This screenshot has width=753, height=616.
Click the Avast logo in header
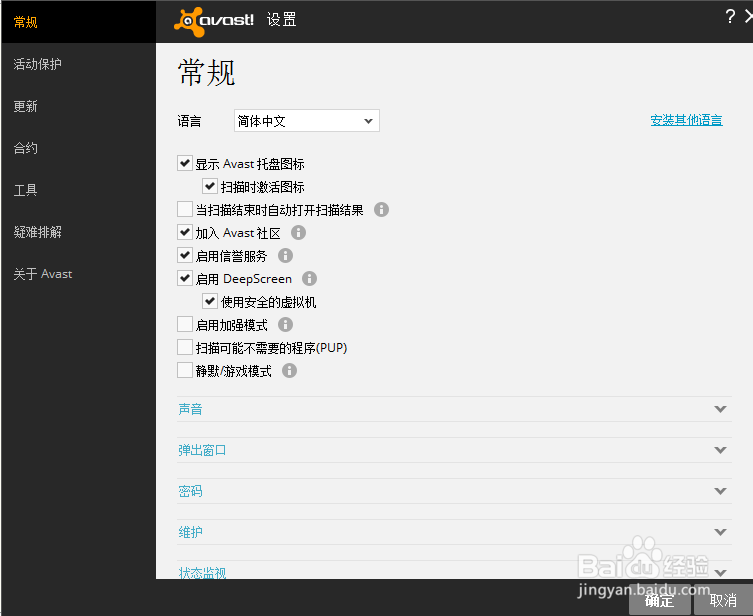click(214, 22)
